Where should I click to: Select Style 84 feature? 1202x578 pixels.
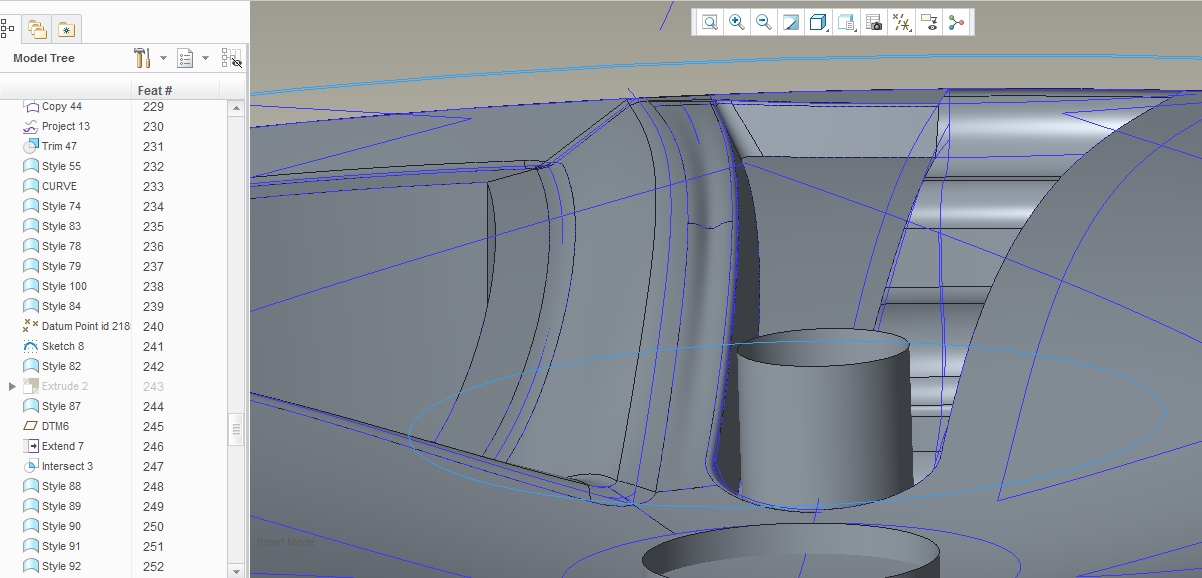[61, 306]
